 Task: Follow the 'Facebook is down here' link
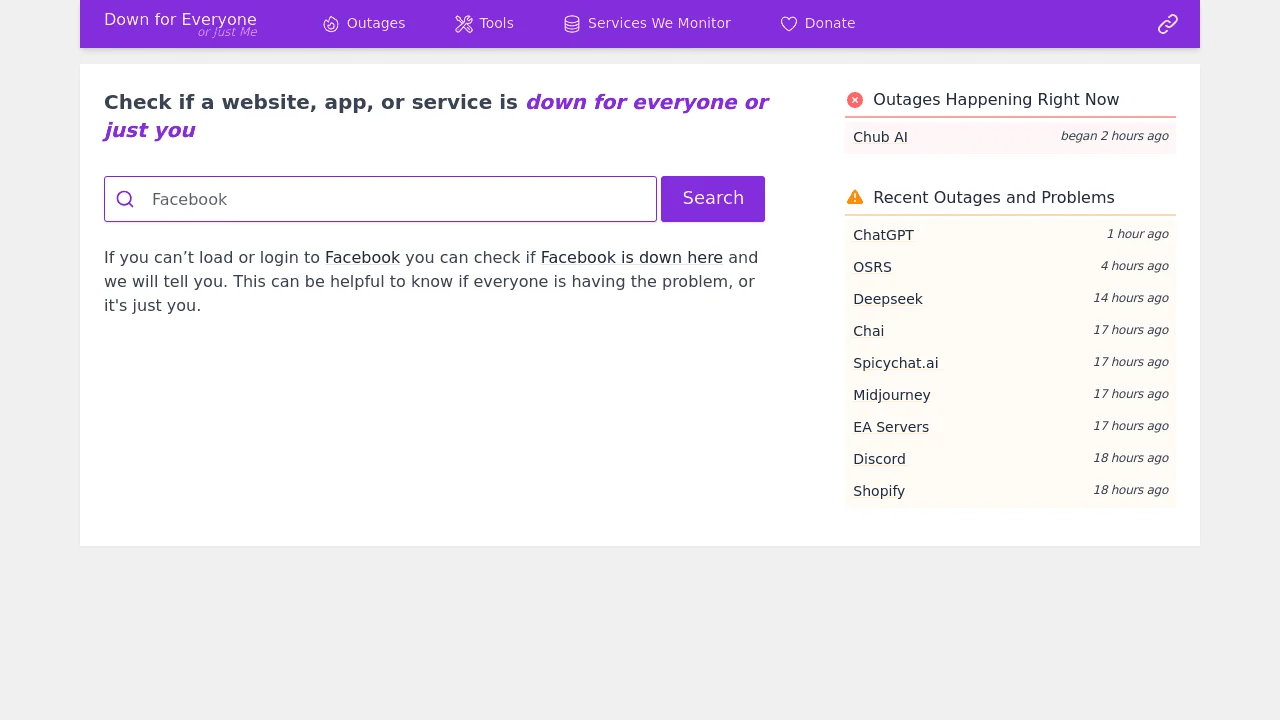click(631, 258)
